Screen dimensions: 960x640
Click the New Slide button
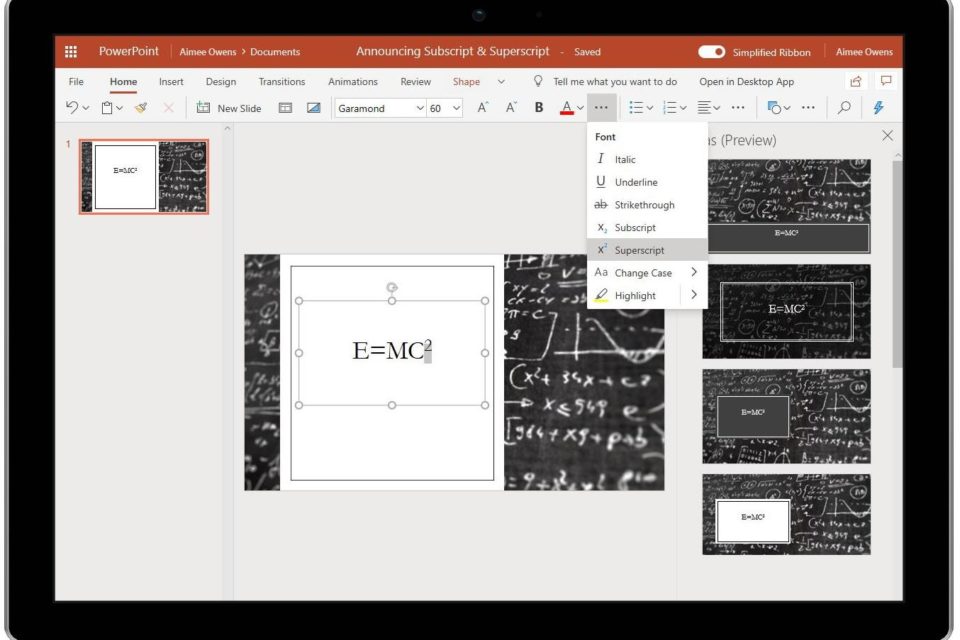click(x=228, y=108)
